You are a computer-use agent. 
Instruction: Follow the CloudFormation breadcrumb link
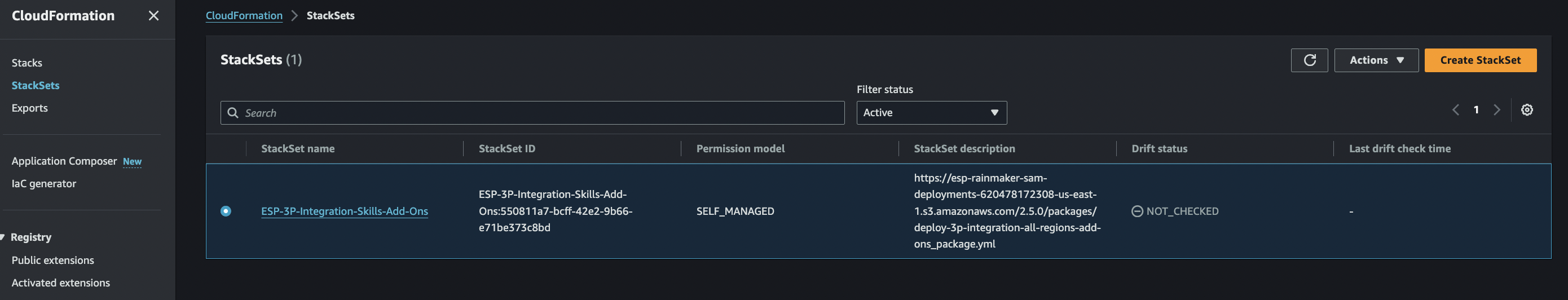pyautogui.click(x=244, y=16)
